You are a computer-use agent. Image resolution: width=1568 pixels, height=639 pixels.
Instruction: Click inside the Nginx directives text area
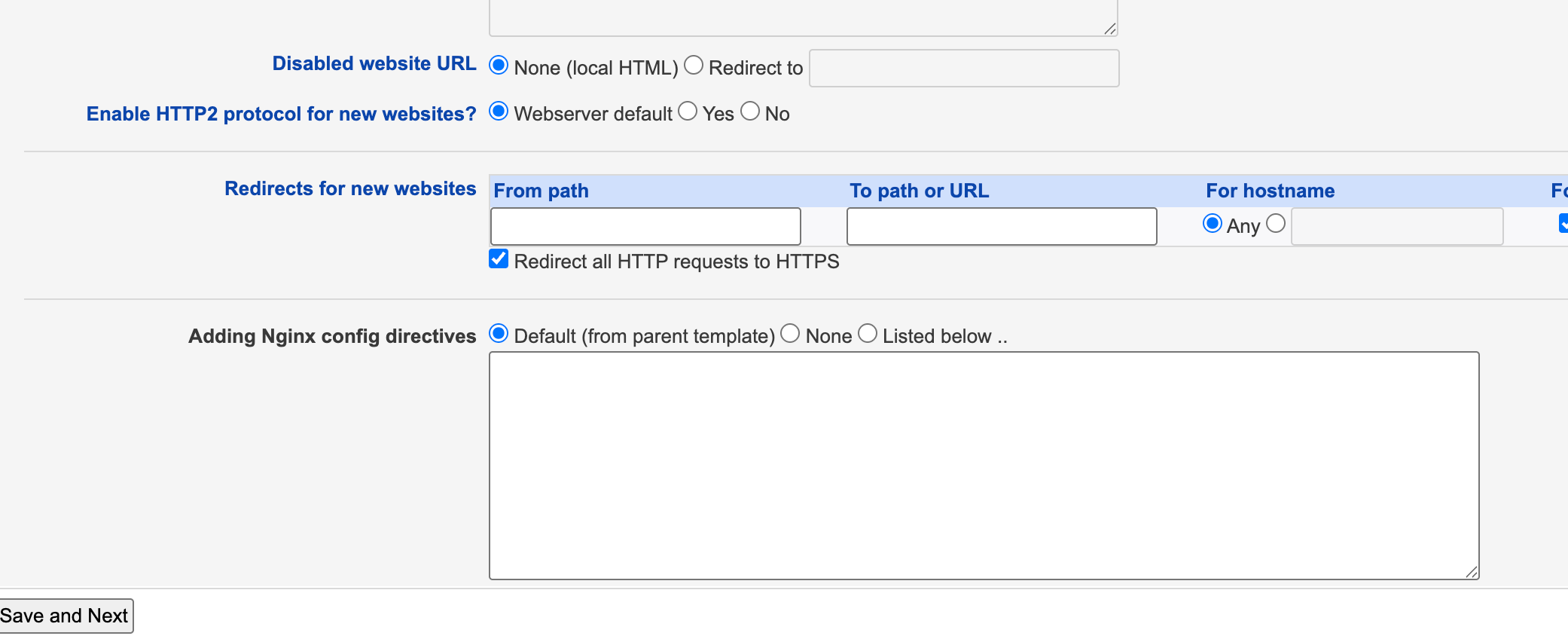[x=984, y=465]
